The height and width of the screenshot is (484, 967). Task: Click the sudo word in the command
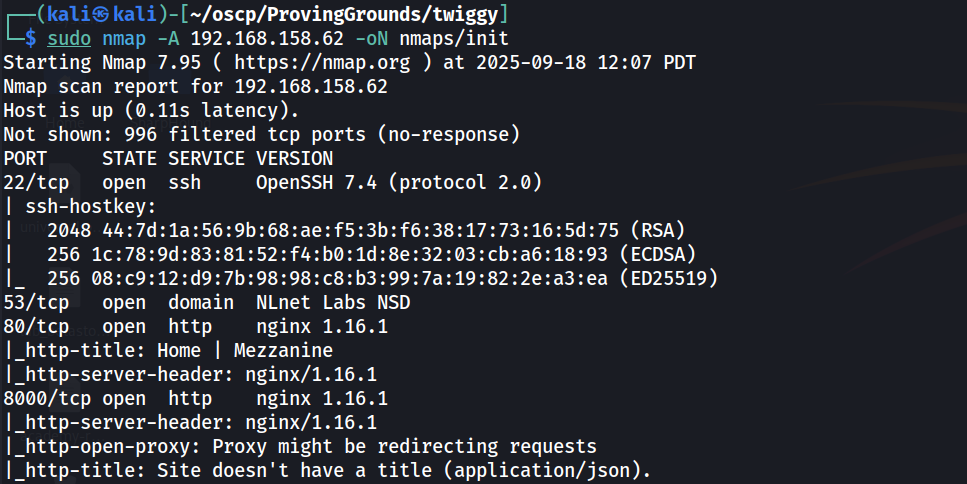(x=69, y=39)
